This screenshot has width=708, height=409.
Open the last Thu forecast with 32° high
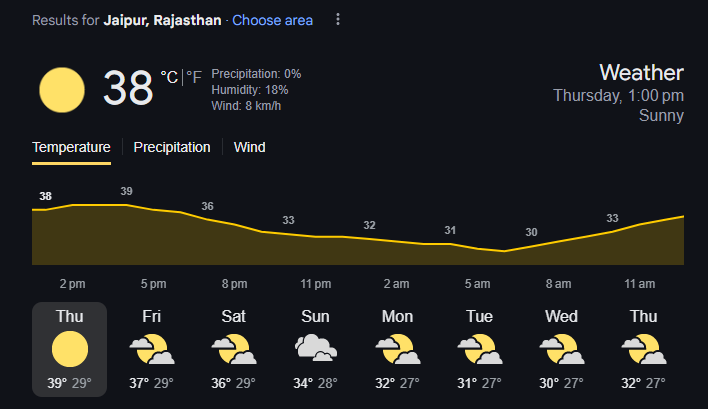643,349
